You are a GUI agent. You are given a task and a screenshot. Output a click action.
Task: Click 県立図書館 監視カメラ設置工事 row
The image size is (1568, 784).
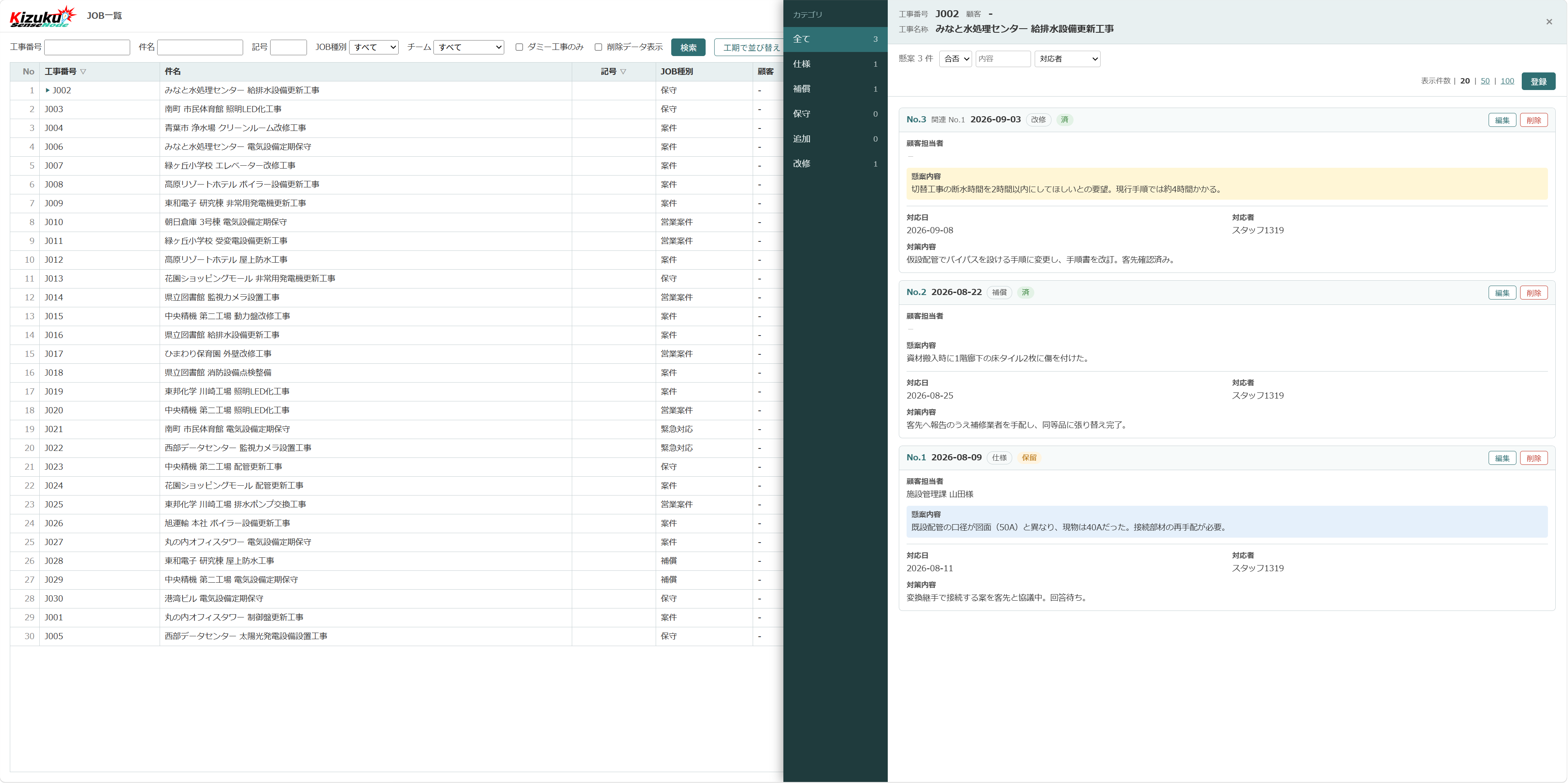click(396, 297)
